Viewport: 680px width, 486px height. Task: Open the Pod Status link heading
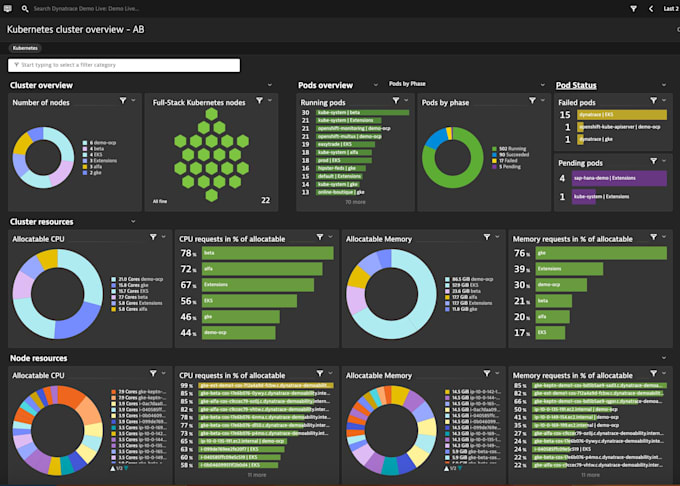576,85
